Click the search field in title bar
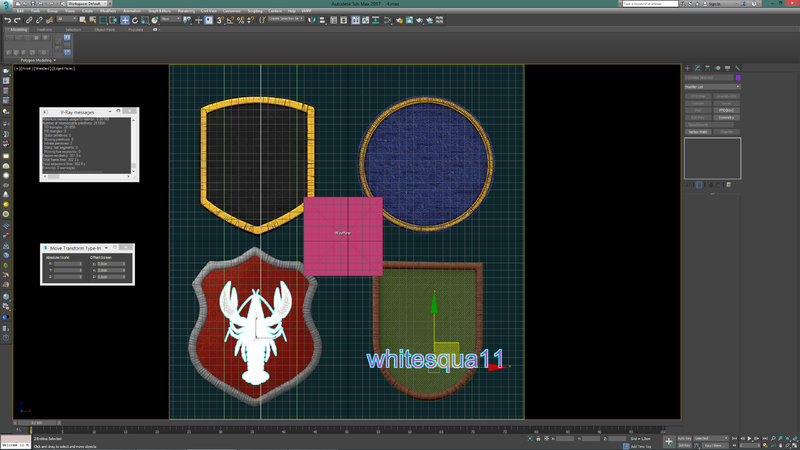This screenshot has height=450, width=800. click(x=651, y=4)
